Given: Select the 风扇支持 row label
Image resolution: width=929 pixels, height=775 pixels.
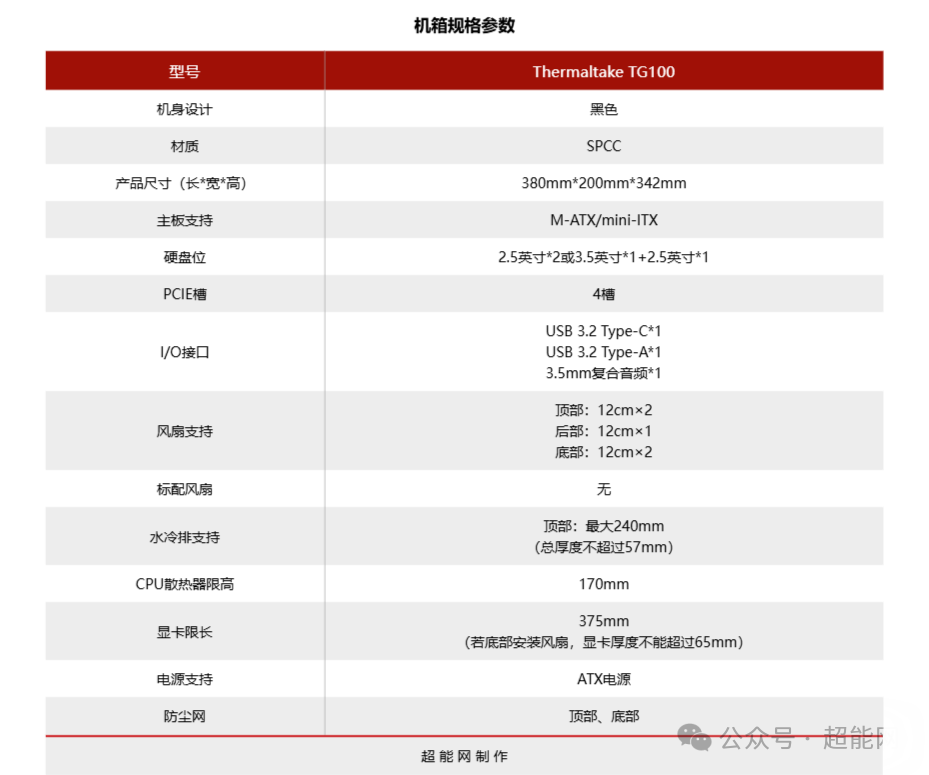Looking at the screenshot, I should click(x=183, y=430).
